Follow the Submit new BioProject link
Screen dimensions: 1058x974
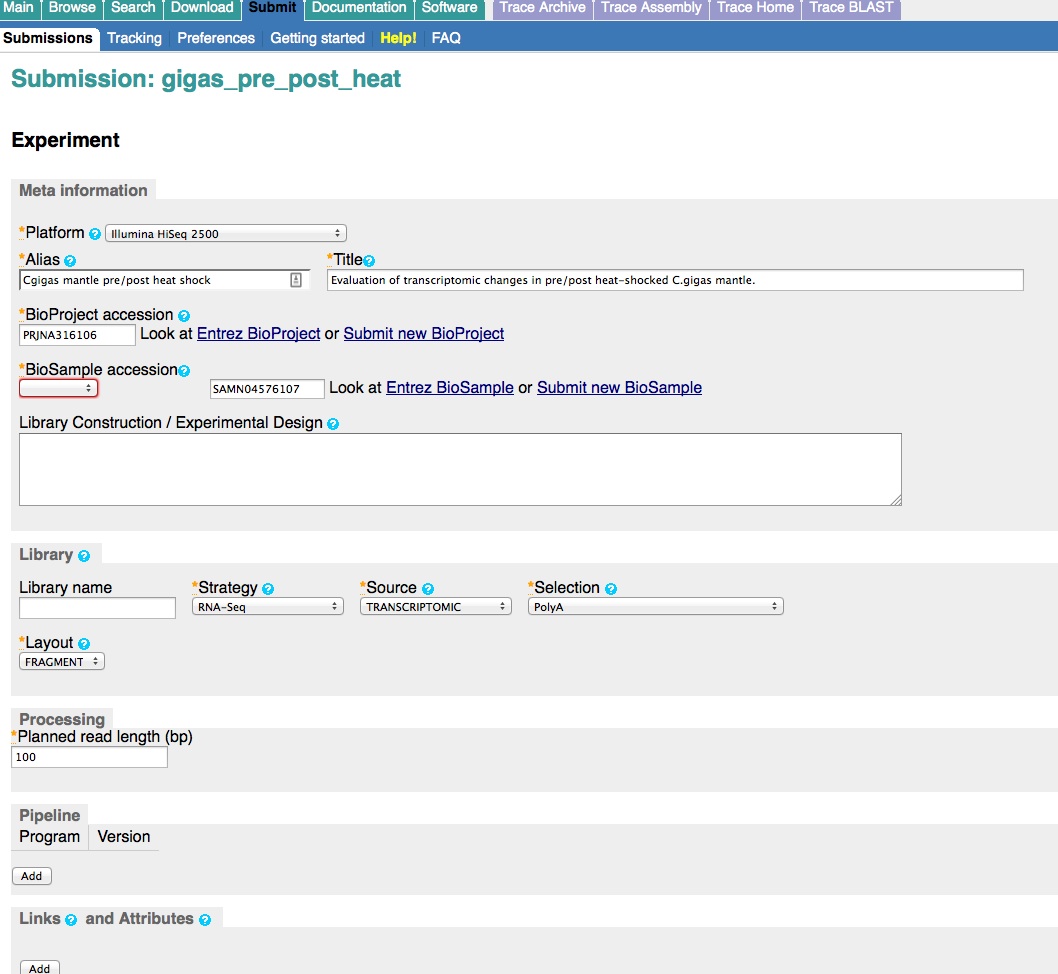coord(424,333)
